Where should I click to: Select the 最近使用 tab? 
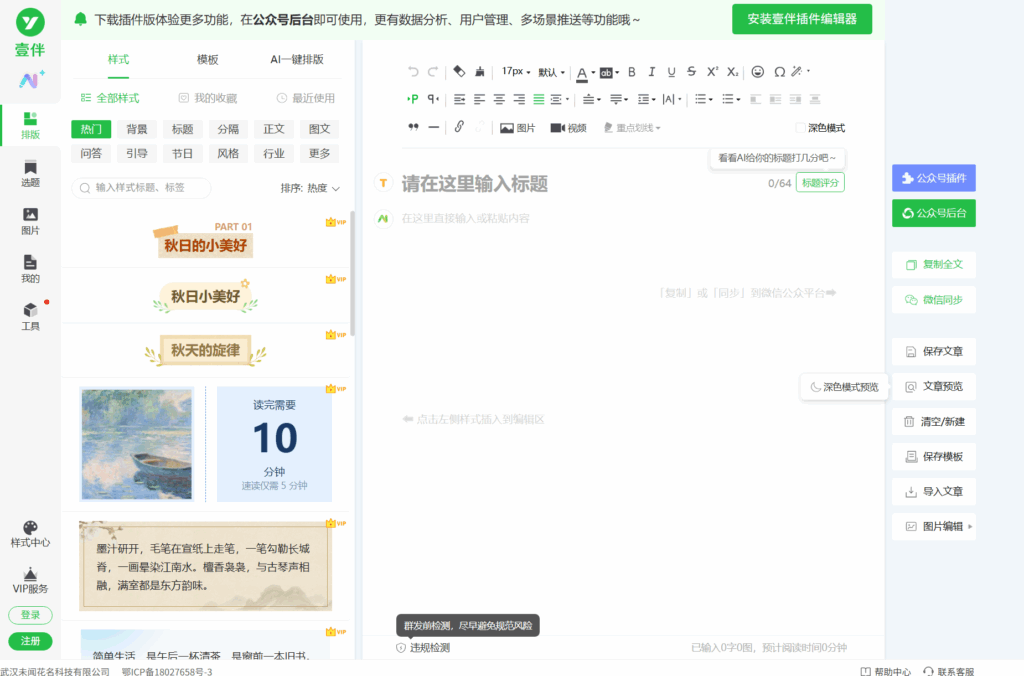(x=306, y=98)
